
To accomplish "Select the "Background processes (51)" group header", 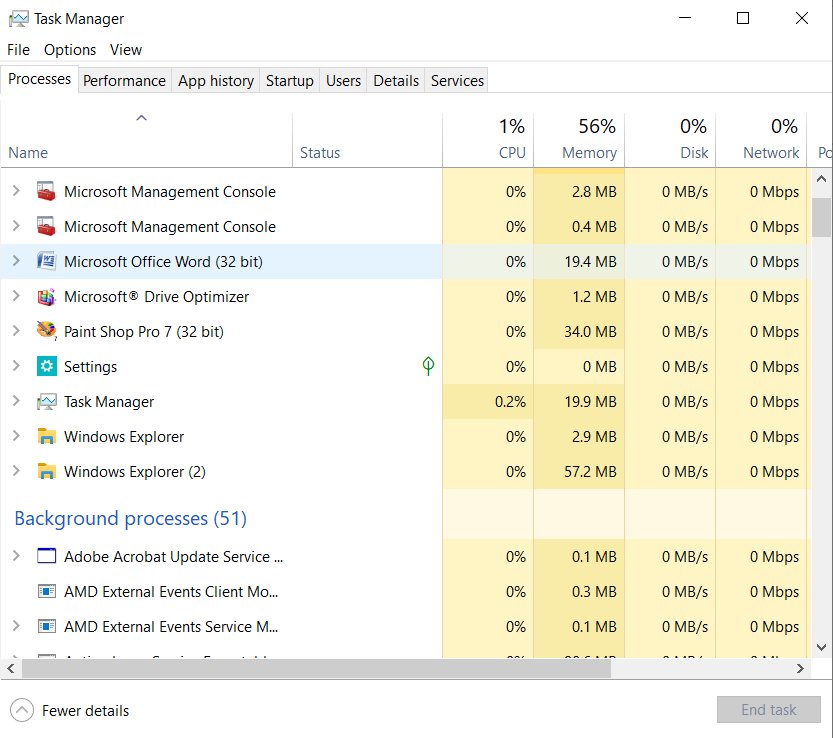I will click(x=131, y=518).
